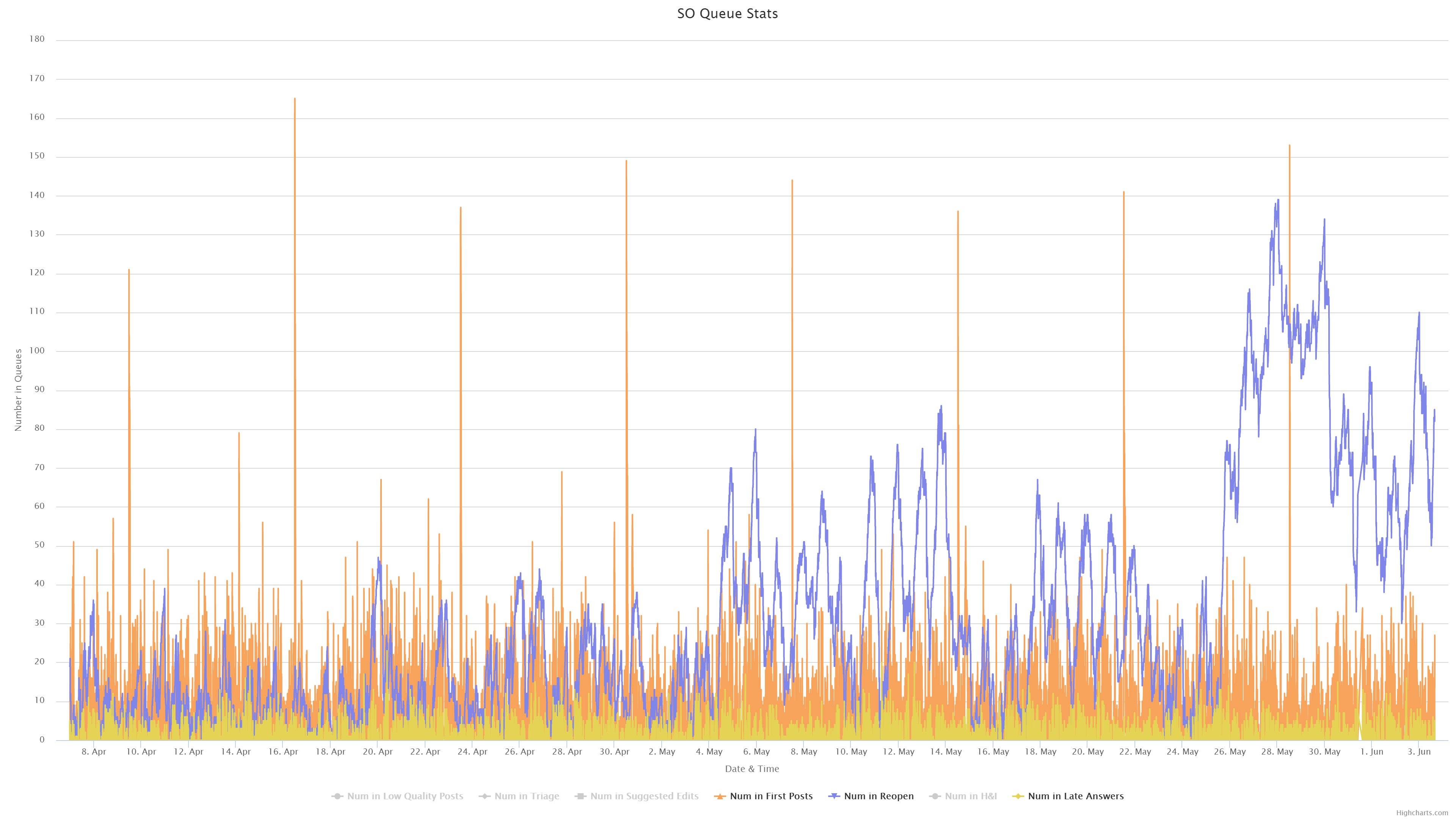
Task: Click the 153 First Posts spike peak after 28. May
Action: (1289, 145)
